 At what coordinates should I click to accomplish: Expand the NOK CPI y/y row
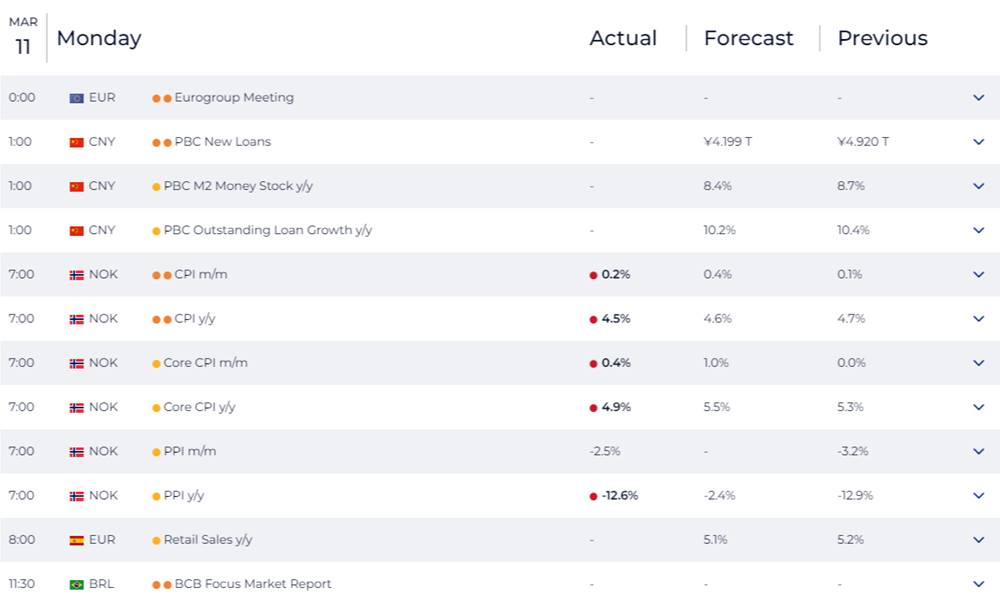coord(978,319)
